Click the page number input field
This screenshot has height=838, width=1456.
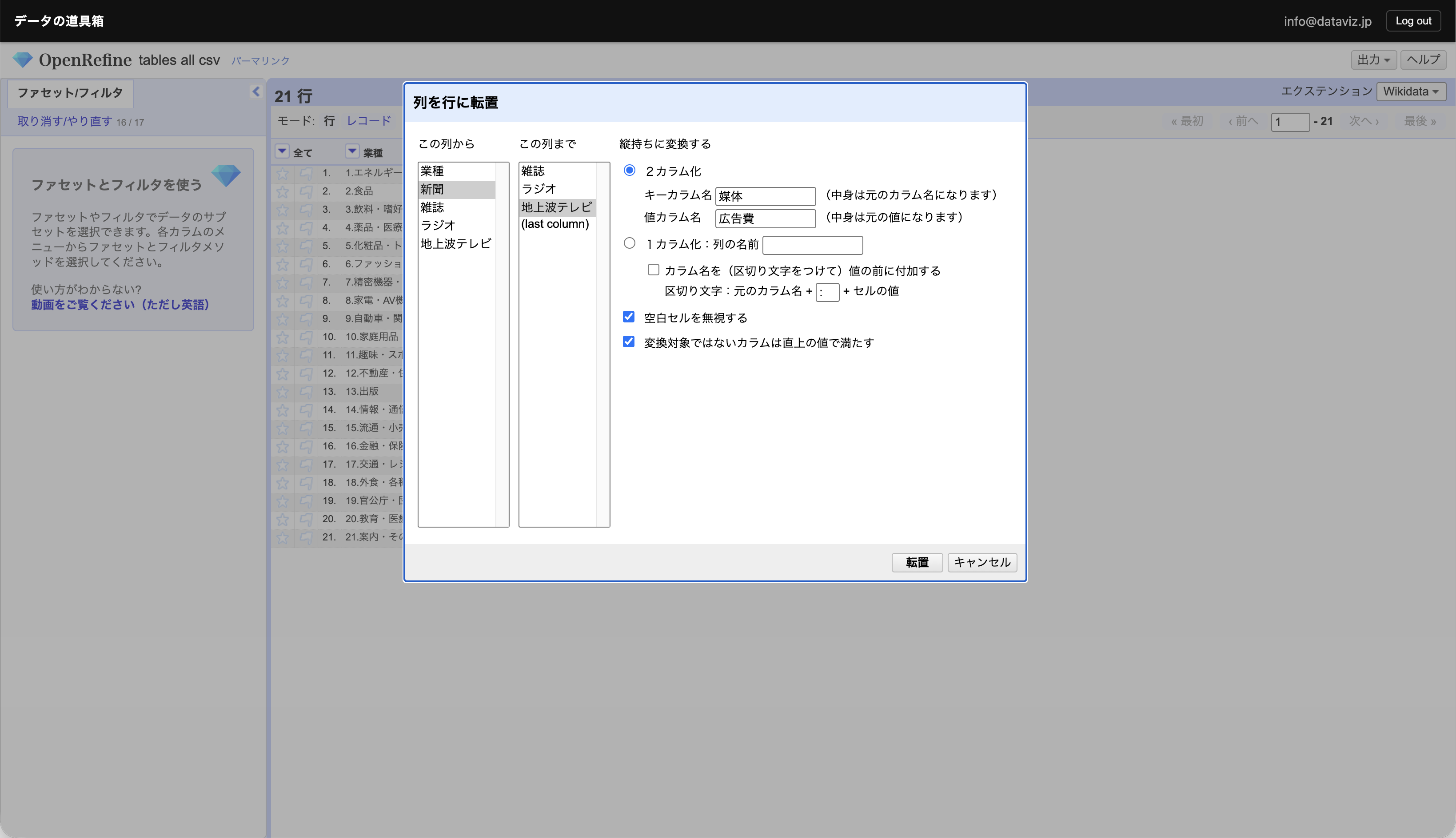(1290, 121)
